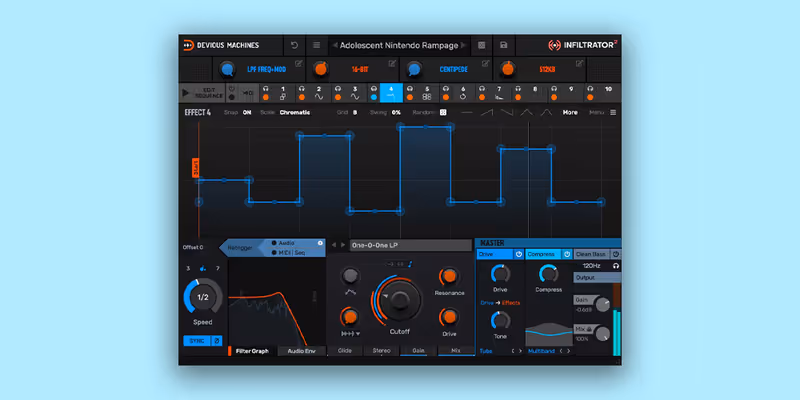Image resolution: width=800 pixels, height=400 pixels.
Task: Click the Clean Bass 120Hz headphone icon
Action: coord(616,266)
